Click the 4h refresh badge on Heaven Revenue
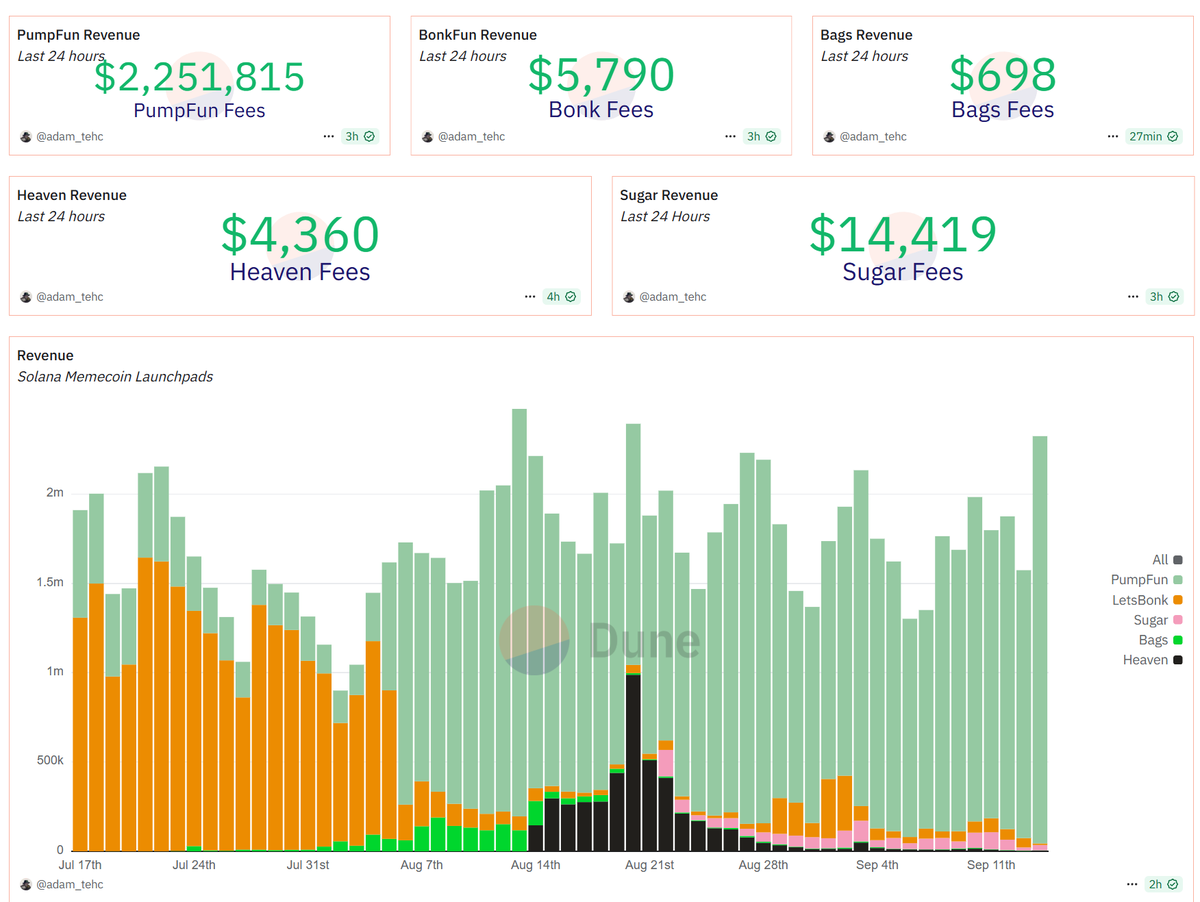1200x902 pixels. tap(560, 297)
